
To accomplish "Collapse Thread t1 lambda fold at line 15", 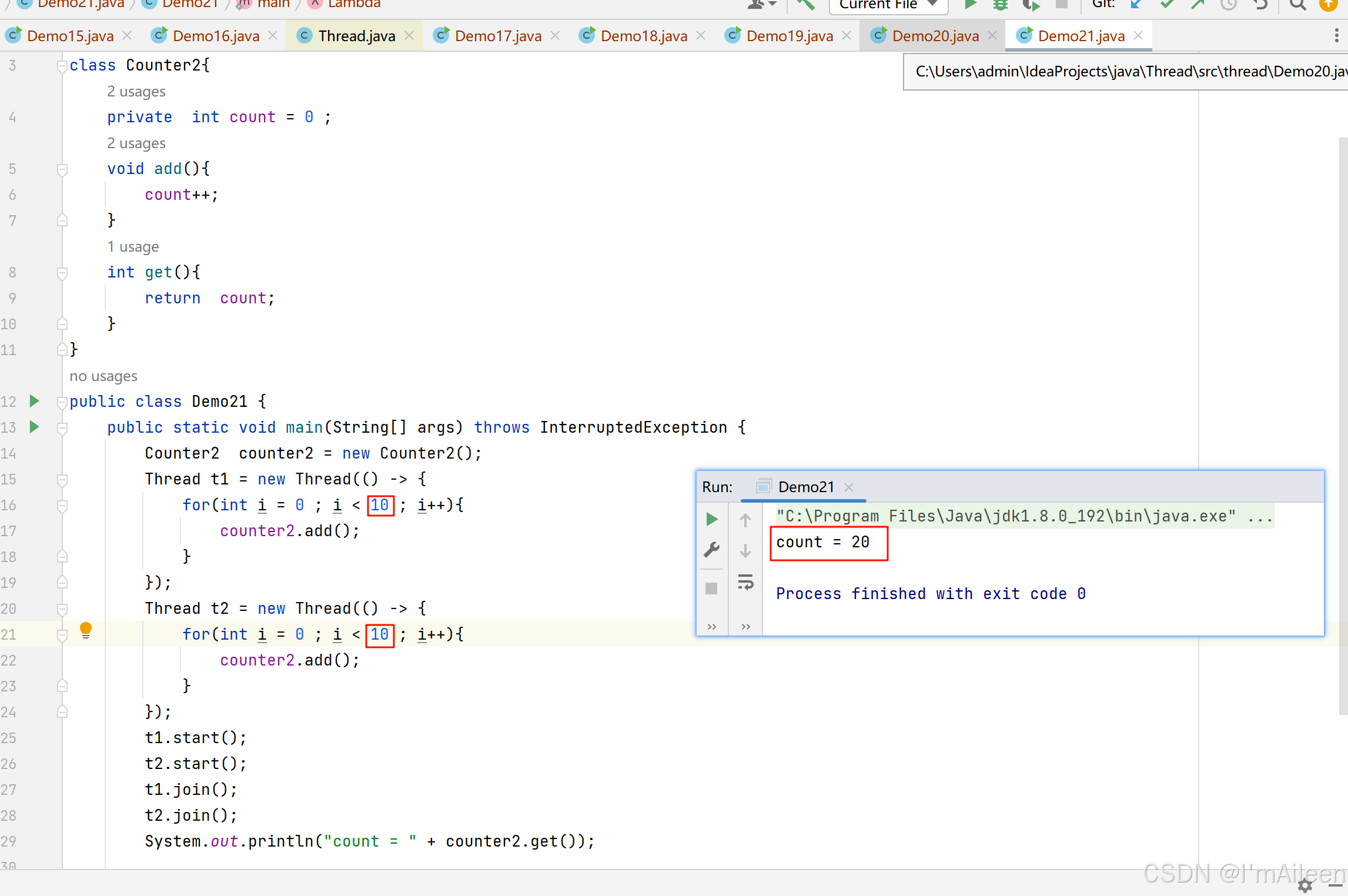I will click(x=62, y=480).
